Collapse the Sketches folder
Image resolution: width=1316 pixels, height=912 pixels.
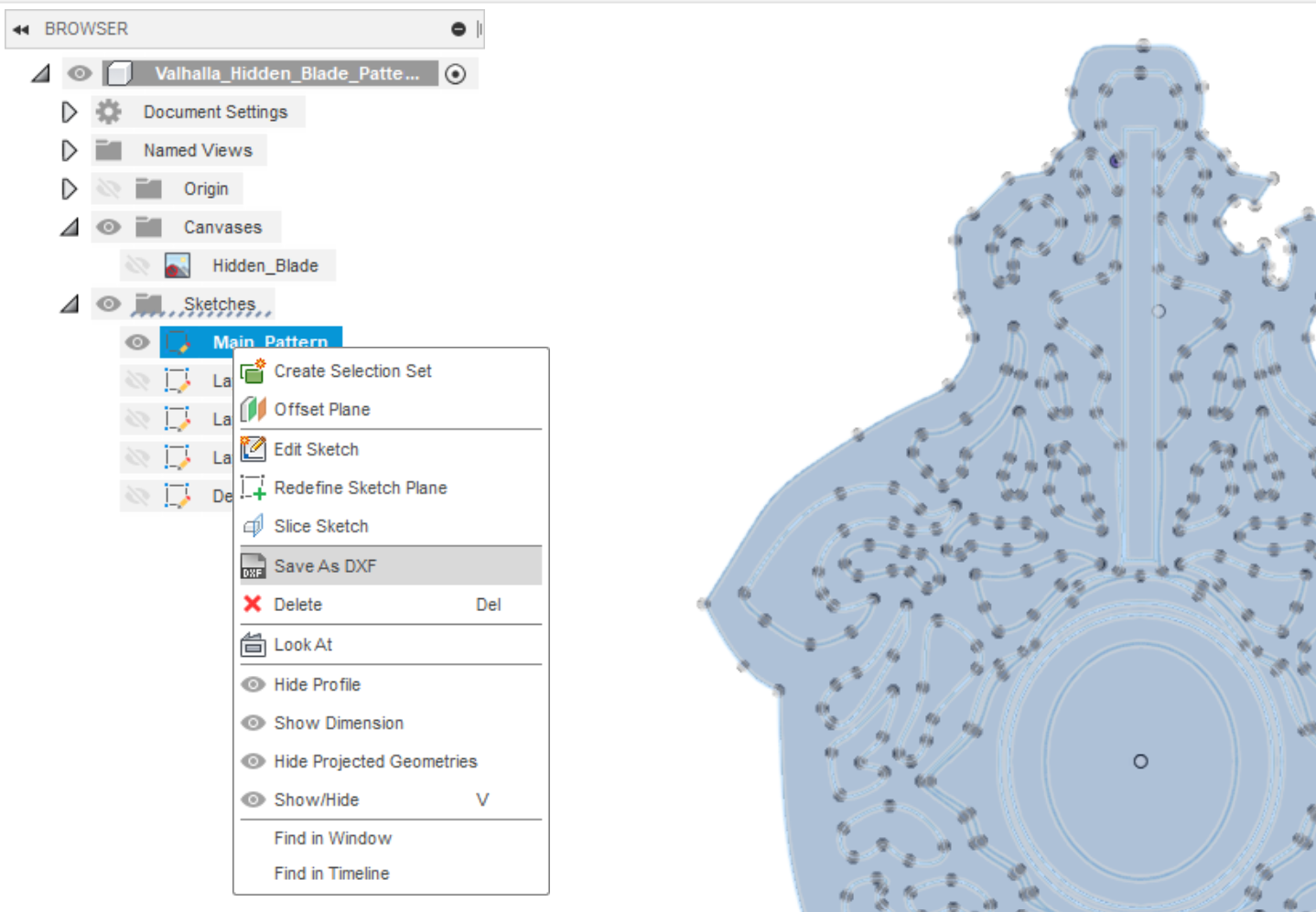pyautogui.click(x=70, y=304)
